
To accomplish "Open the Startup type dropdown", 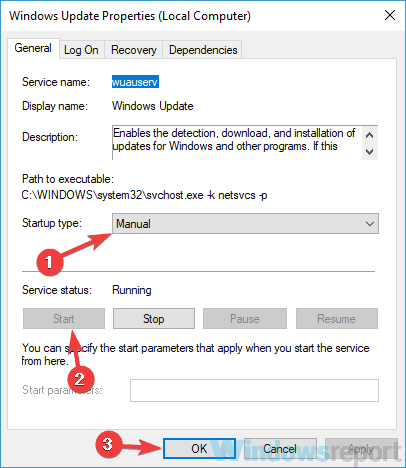I will pos(245,224).
